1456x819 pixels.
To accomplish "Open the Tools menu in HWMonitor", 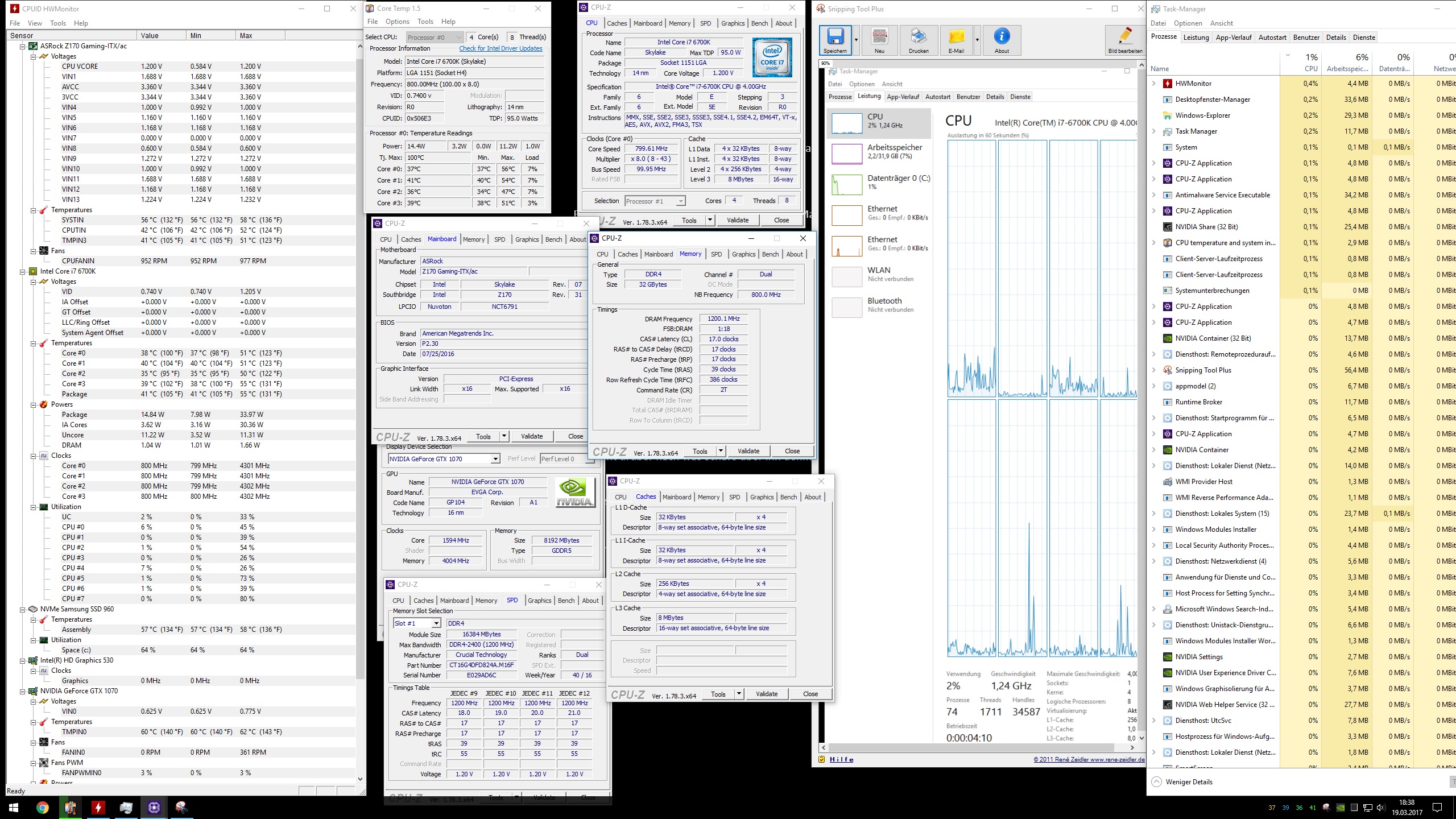I will (x=57, y=23).
